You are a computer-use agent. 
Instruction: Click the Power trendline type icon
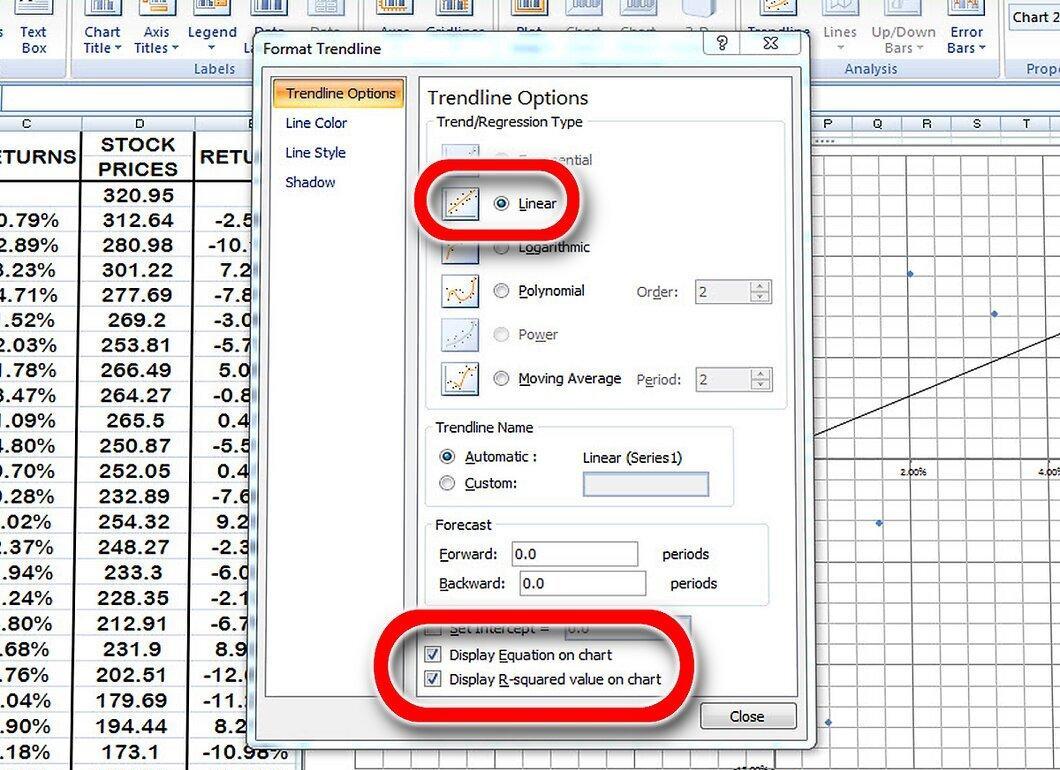pos(460,335)
